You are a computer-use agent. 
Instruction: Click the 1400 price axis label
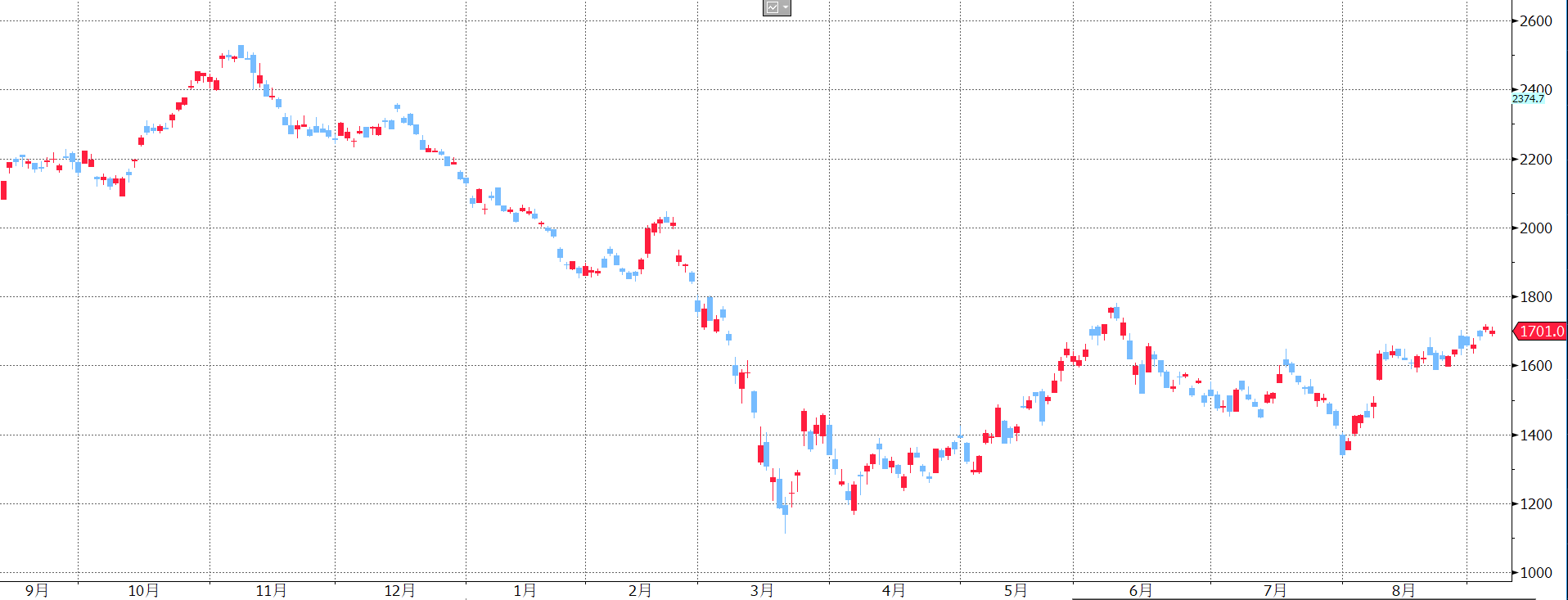point(1535,435)
